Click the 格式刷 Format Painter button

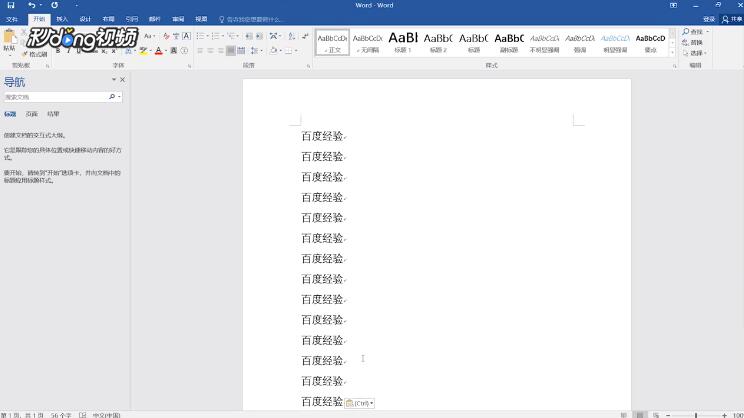click(35, 55)
